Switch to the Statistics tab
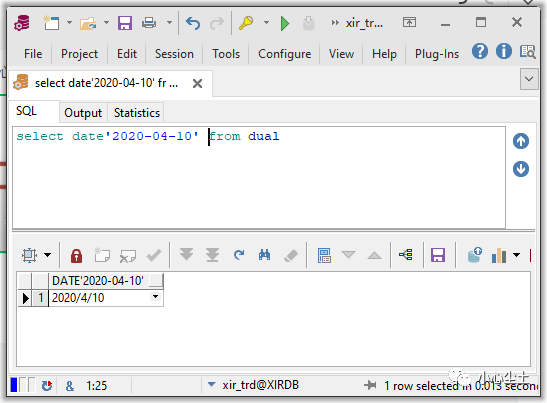Screen dimensions: 547x403 click(137, 113)
